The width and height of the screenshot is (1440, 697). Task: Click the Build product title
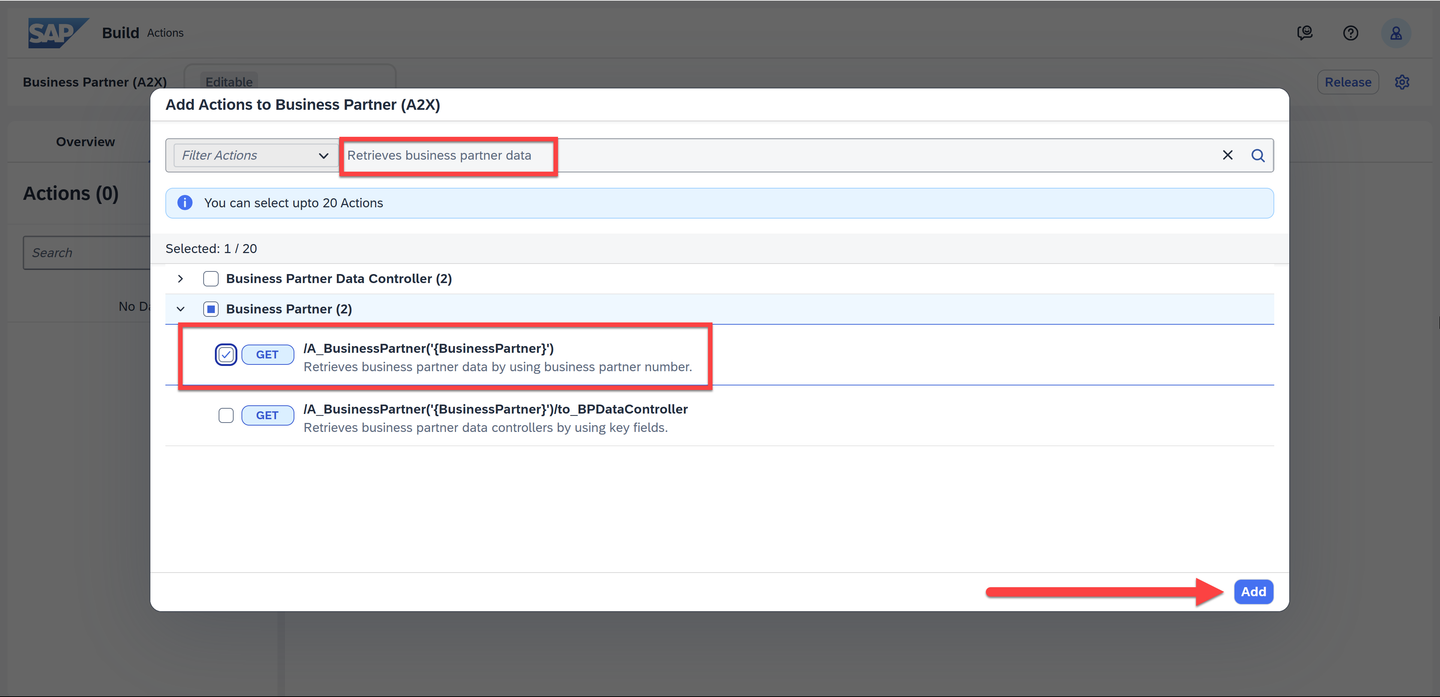click(120, 33)
